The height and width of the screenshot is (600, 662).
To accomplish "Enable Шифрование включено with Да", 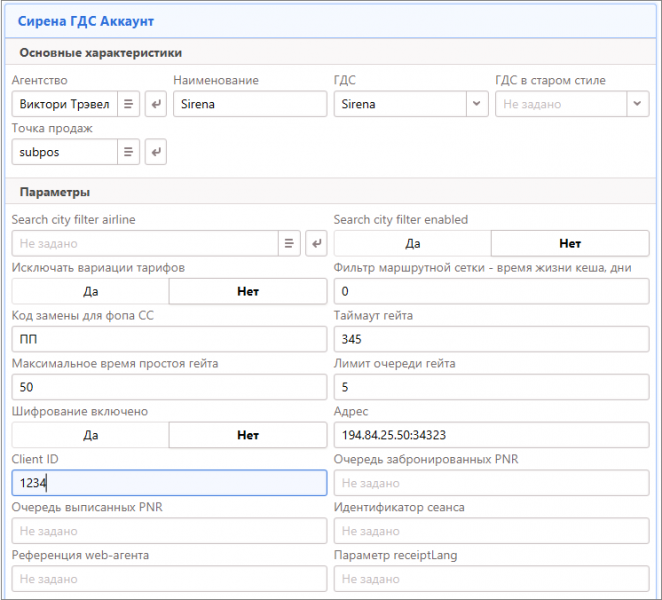I will pos(90,435).
